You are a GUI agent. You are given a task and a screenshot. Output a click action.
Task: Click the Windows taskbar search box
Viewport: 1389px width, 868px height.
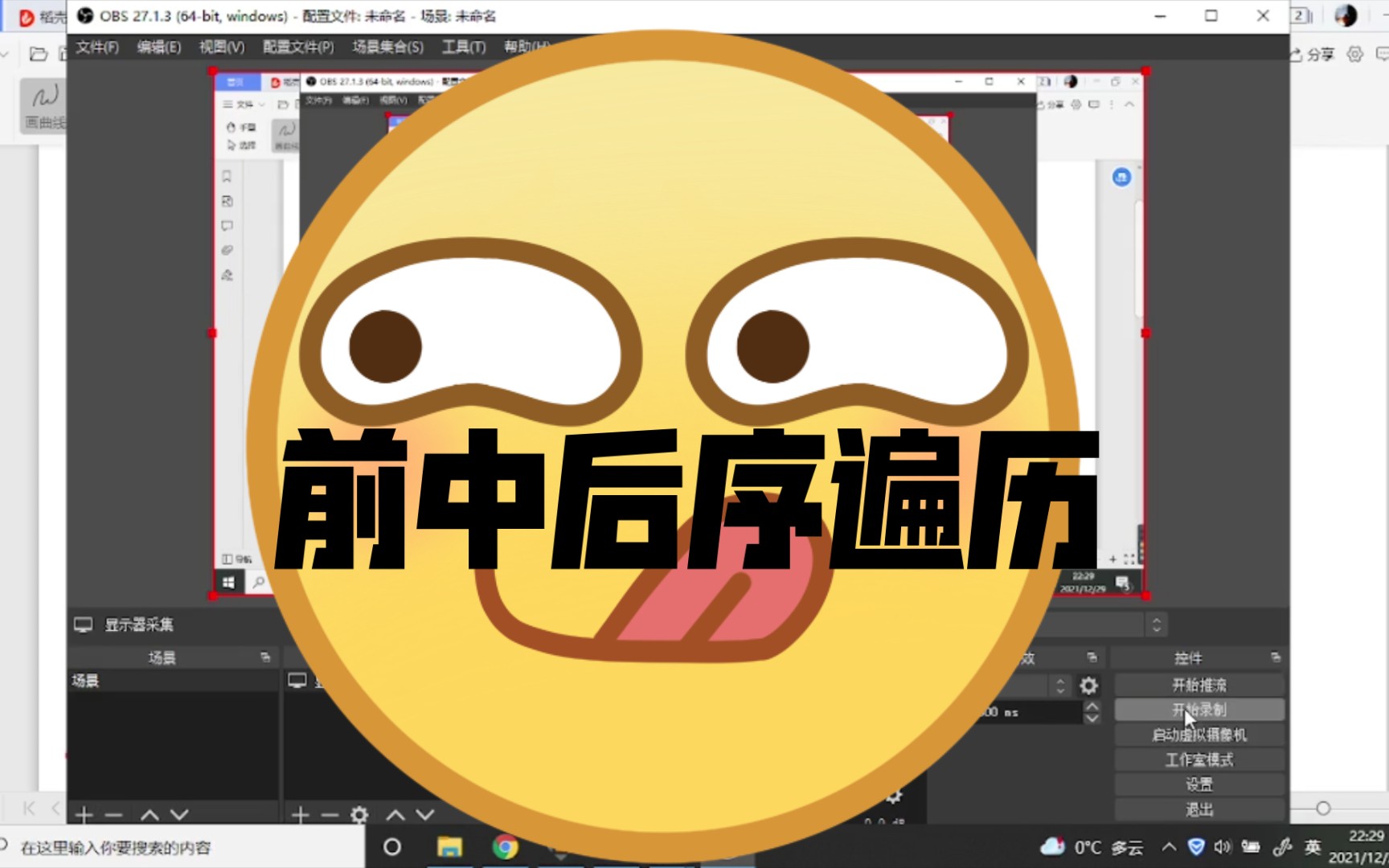click(x=182, y=847)
